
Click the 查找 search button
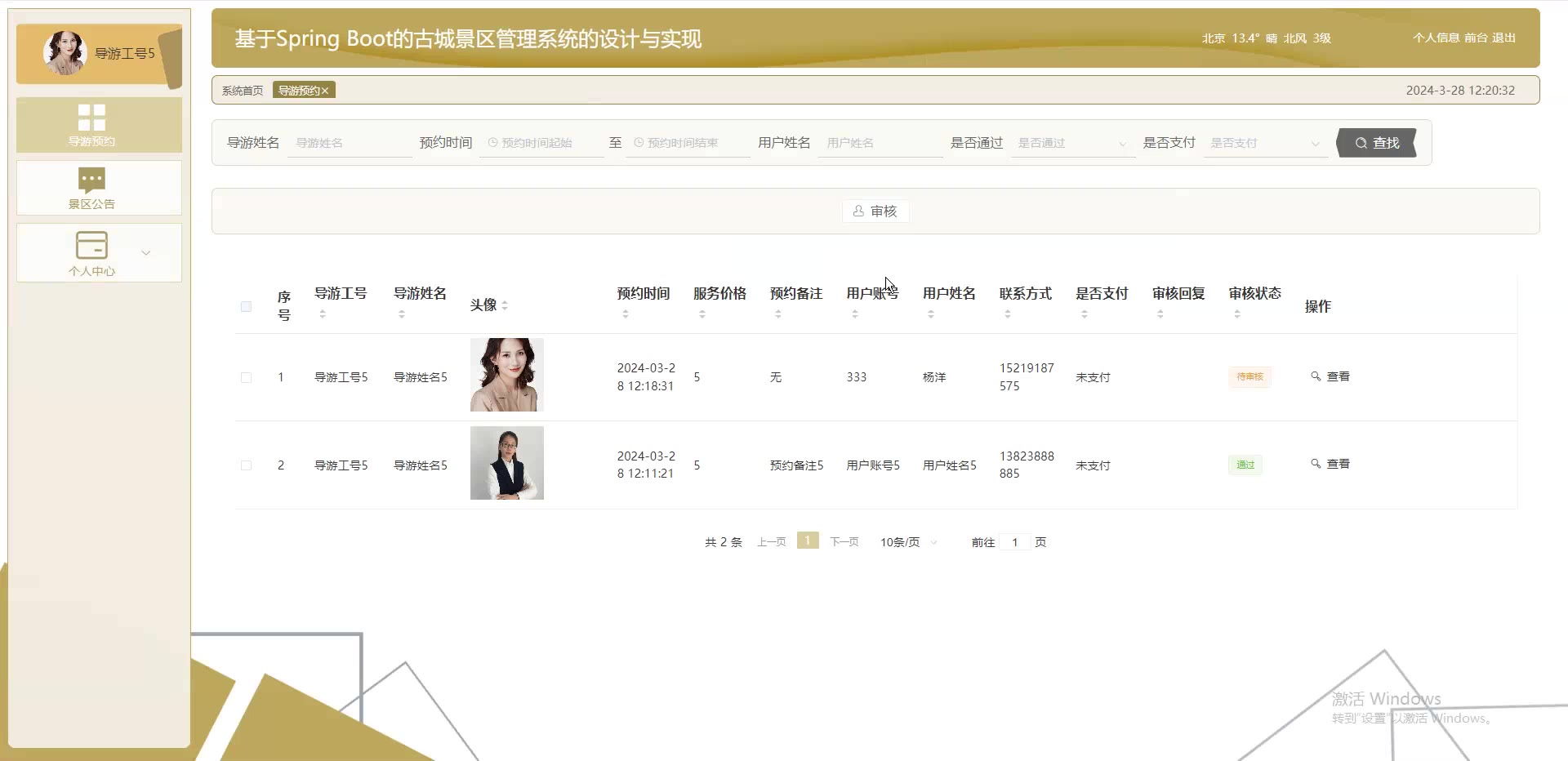coord(1376,143)
